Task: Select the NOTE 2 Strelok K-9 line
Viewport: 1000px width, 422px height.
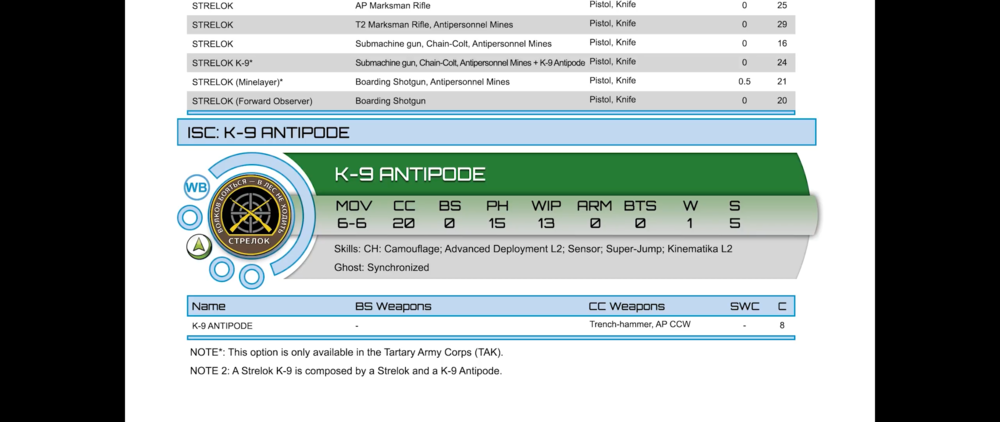Action: click(346, 371)
